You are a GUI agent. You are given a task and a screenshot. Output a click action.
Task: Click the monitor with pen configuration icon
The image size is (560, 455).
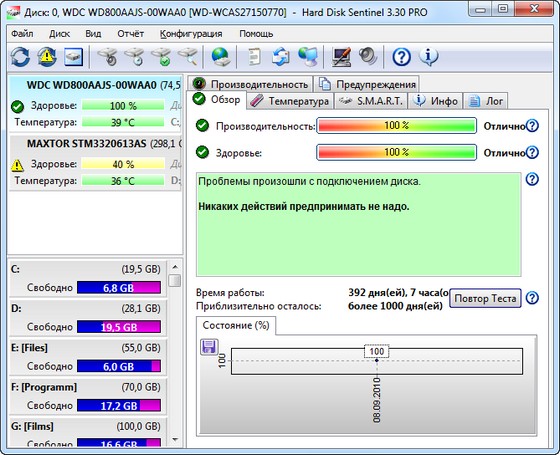pyautogui.click(x=341, y=56)
